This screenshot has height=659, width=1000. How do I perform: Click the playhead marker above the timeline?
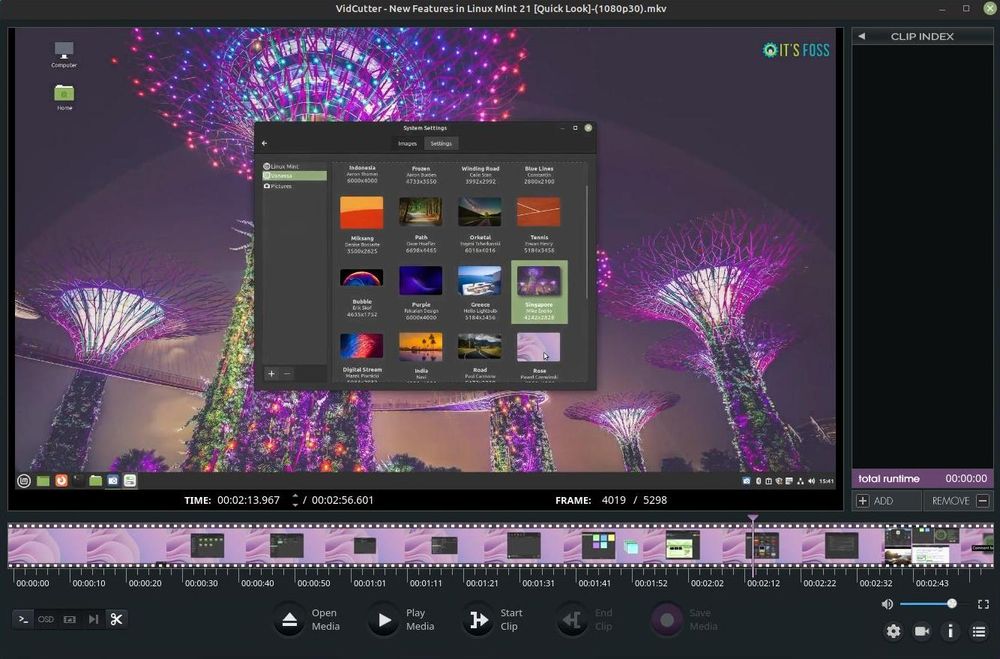tap(753, 519)
